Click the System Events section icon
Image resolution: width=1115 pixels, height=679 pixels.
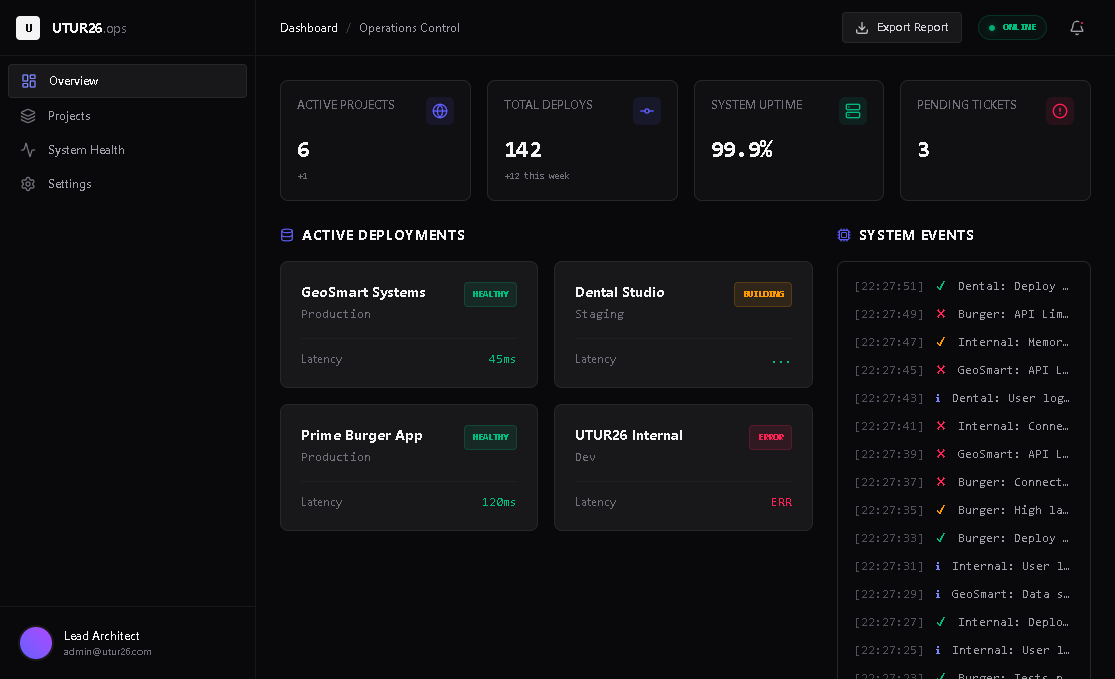click(x=845, y=235)
